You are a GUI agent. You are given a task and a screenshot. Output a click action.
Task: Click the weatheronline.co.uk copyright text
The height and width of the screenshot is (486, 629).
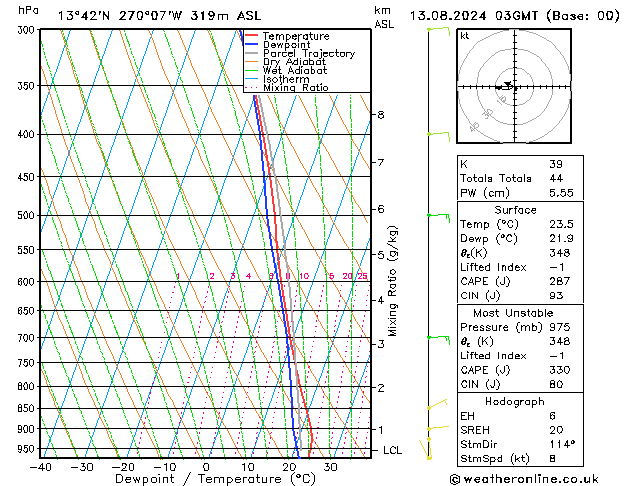pos(524,479)
